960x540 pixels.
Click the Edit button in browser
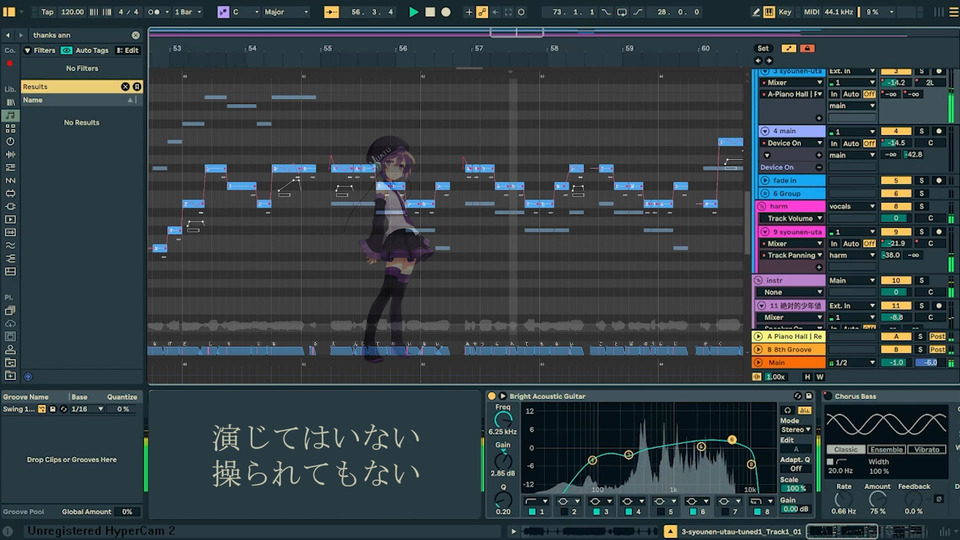pyautogui.click(x=127, y=51)
